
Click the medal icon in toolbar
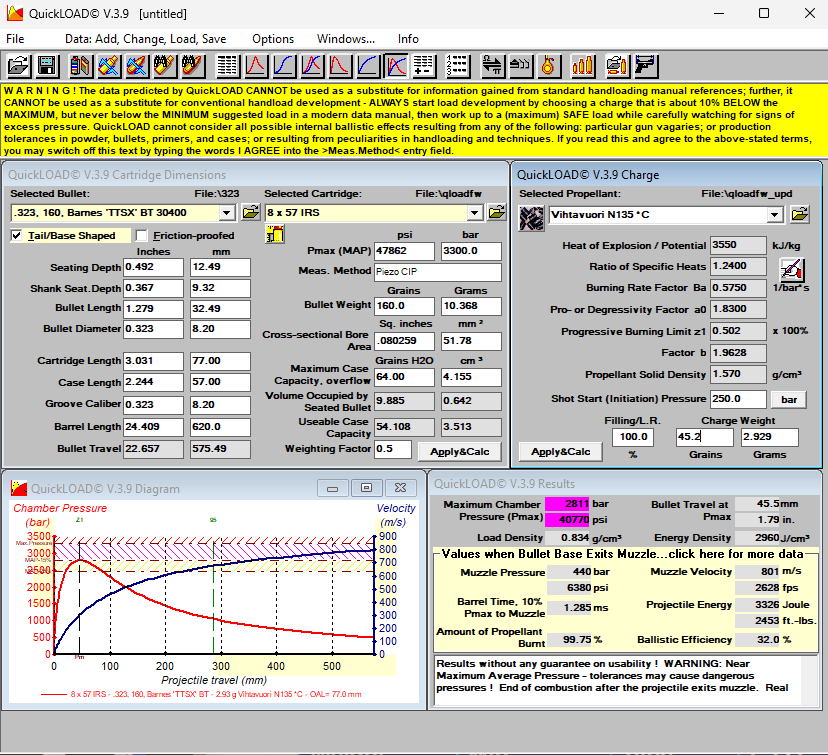(547, 66)
